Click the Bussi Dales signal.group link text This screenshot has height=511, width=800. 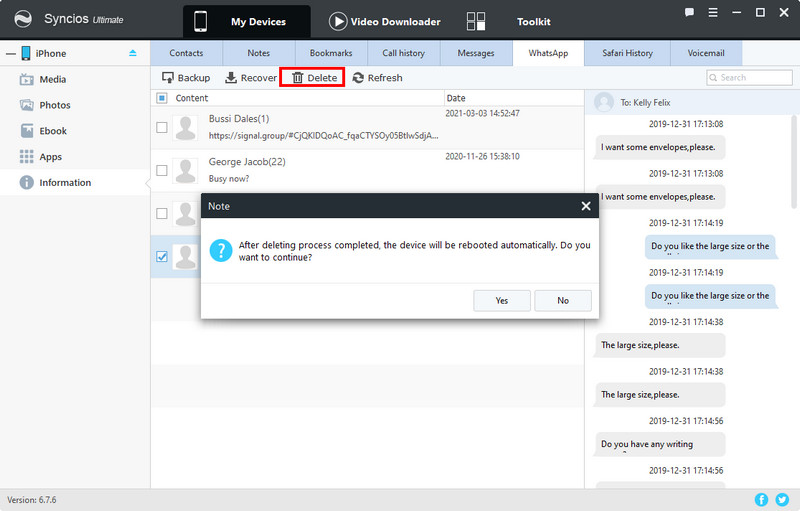coord(323,136)
